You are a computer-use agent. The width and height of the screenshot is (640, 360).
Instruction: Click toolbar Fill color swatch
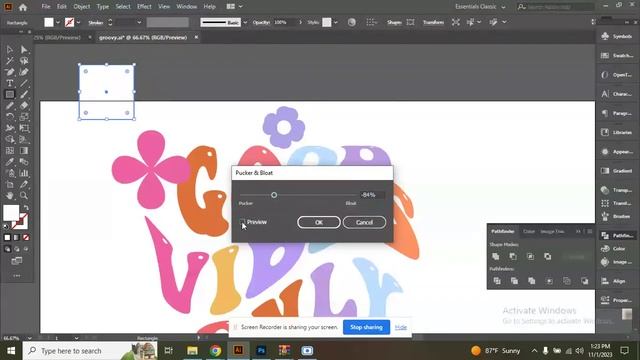(11, 213)
